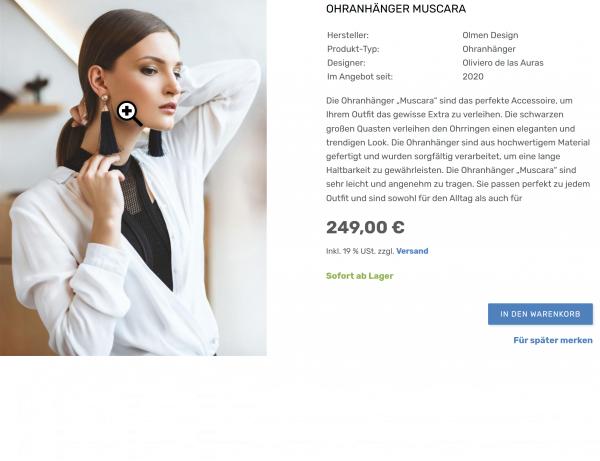Image resolution: width=600 pixels, height=461 pixels.
Task: Click the Olmen Design manufacturer value
Action: (x=490, y=35)
